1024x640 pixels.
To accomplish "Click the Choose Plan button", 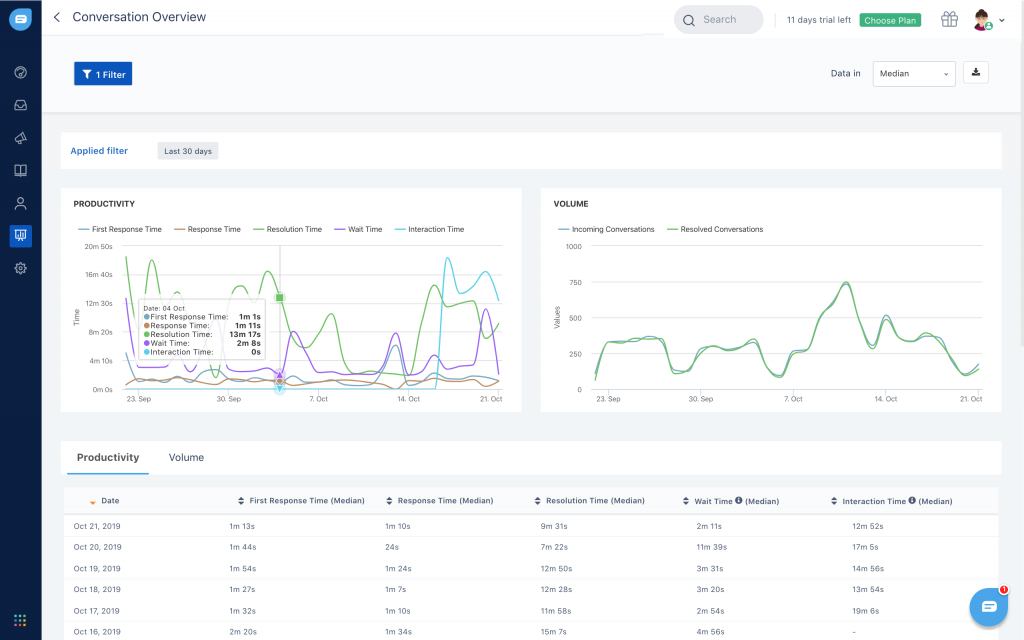I will point(890,20).
